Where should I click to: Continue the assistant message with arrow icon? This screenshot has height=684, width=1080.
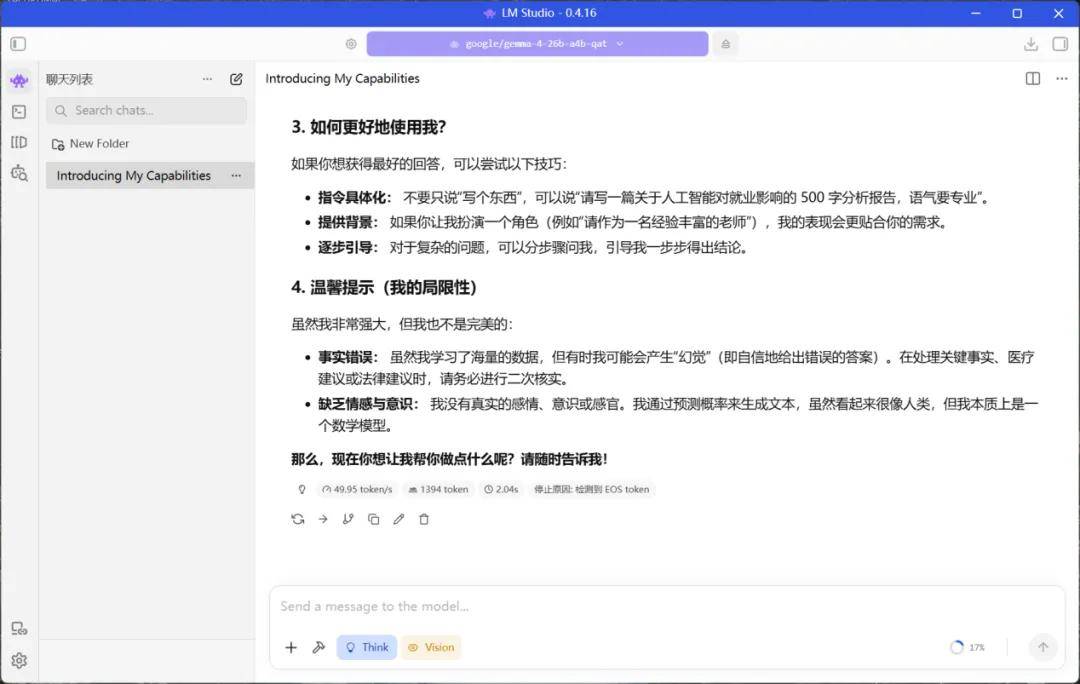coord(323,519)
